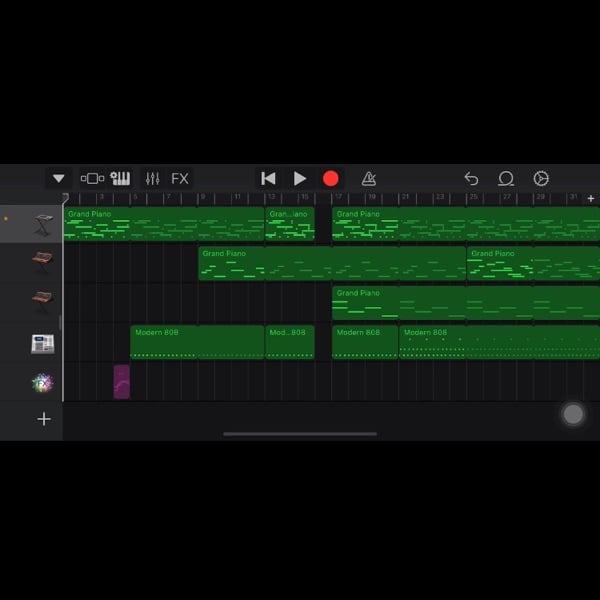Image resolution: width=600 pixels, height=600 pixels.
Task: Go to beginning of the song
Action: 268,178
